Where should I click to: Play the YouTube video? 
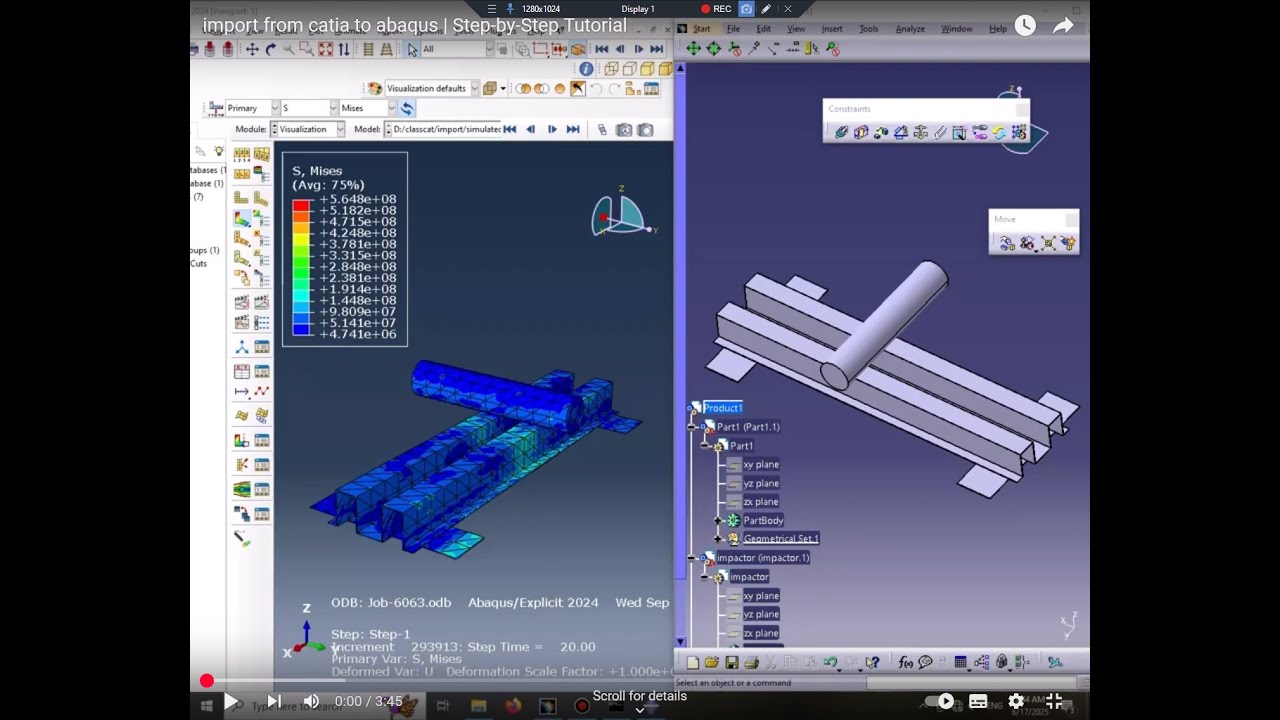point(231,701)
